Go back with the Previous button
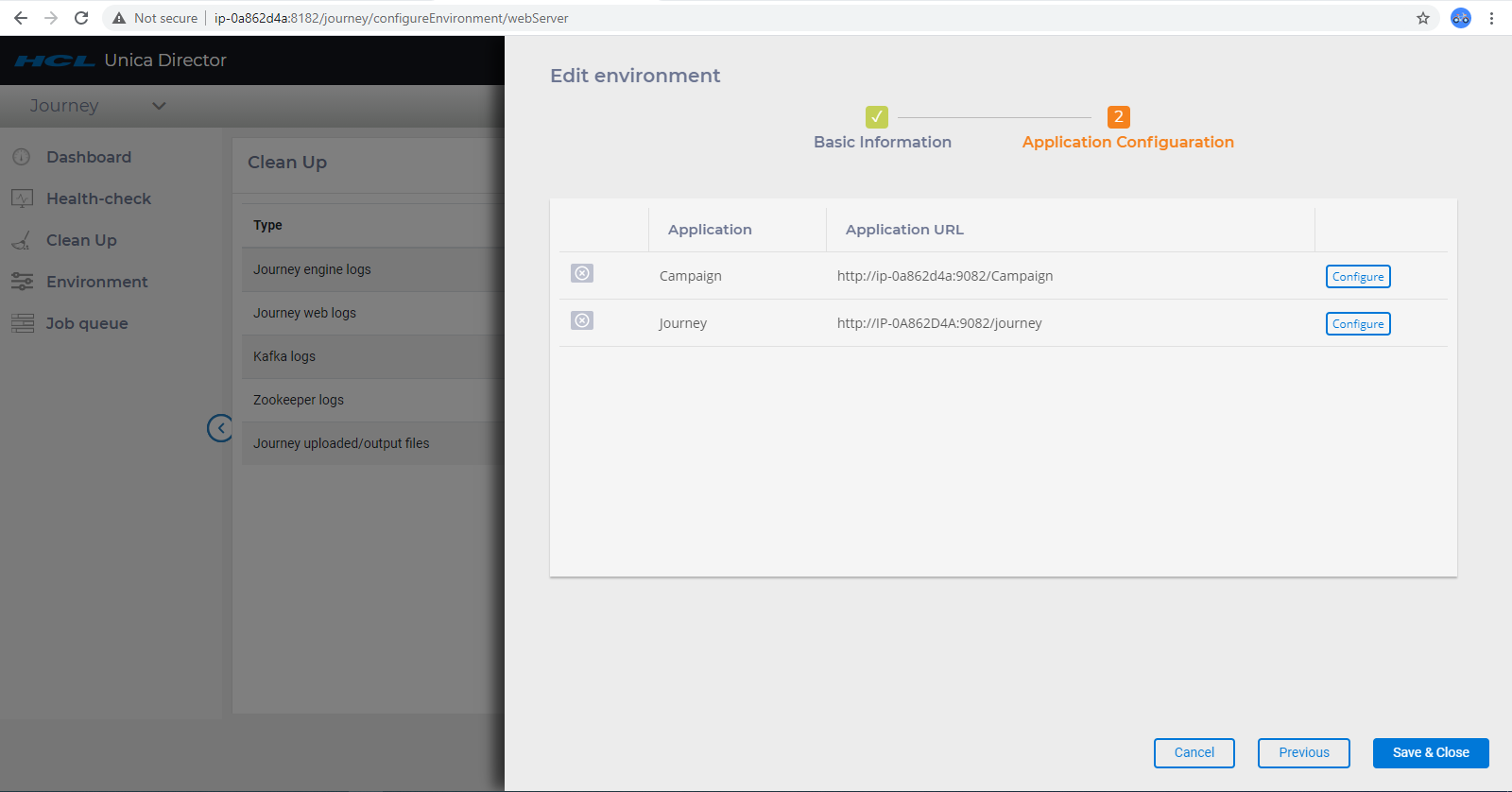 (1304, 753)
